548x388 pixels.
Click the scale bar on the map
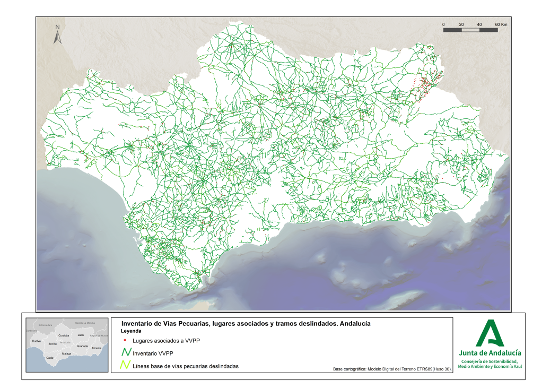point(470,30)
